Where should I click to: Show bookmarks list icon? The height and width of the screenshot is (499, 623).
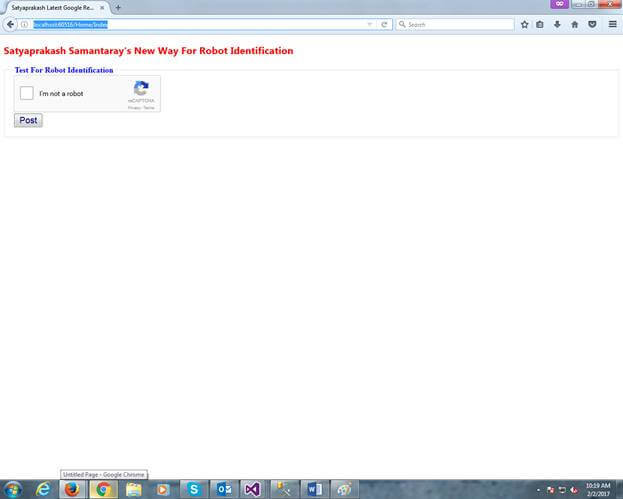click(x=540, y=25)
